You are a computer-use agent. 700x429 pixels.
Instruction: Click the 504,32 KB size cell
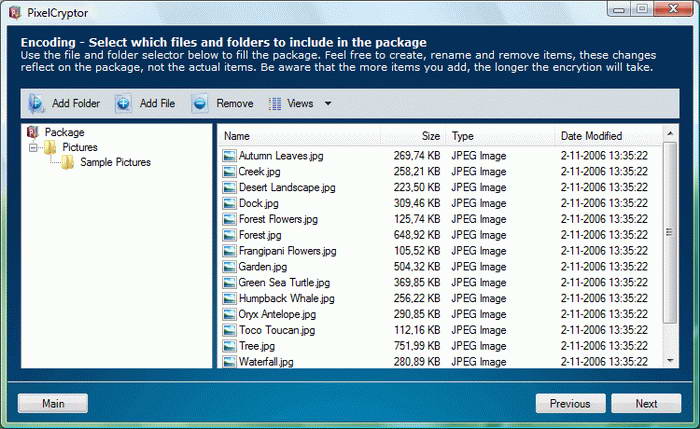pyautogui.click(x=417, y=267)
